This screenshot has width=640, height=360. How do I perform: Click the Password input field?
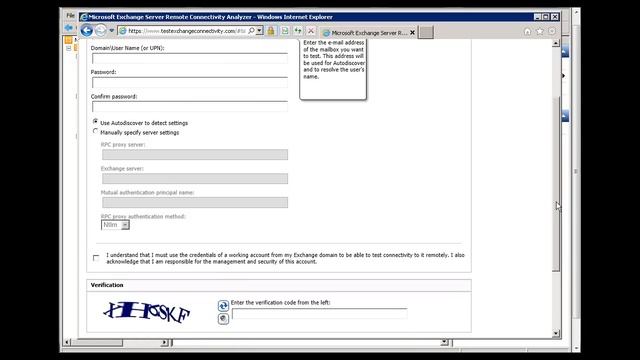click(190, 82)
